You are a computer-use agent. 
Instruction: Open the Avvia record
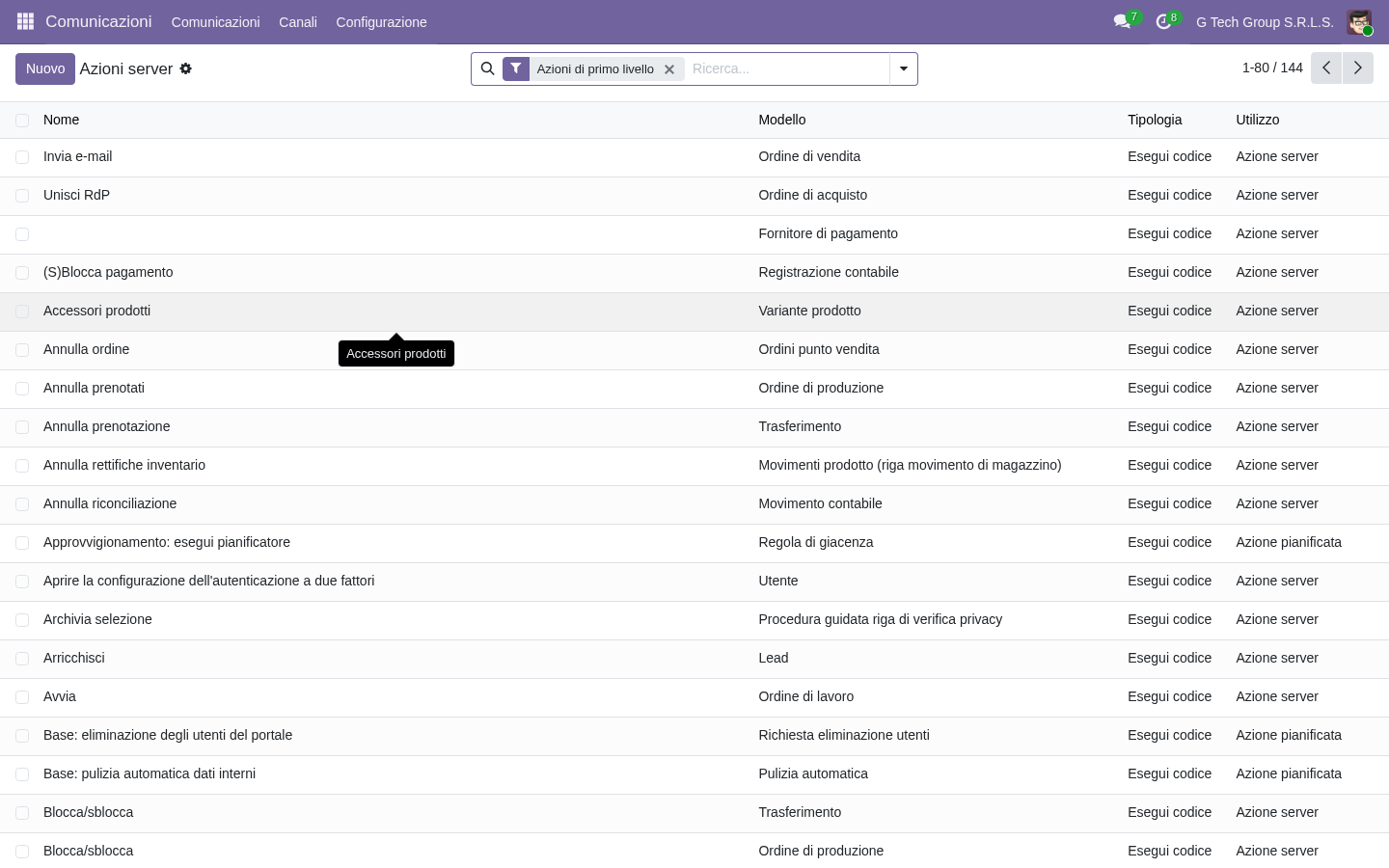tap(60, 696)
